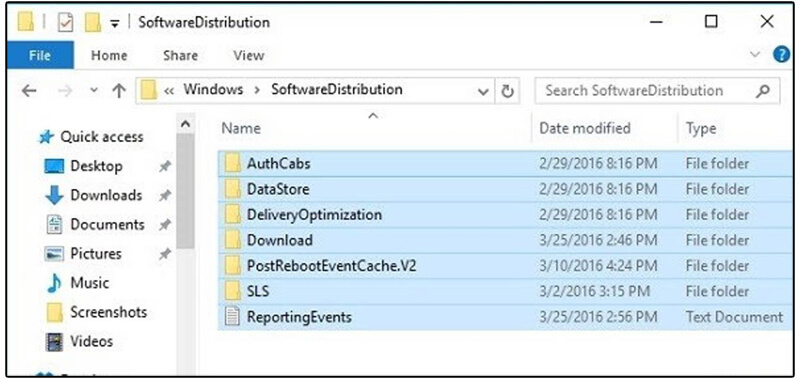The width and height of the screenshot is (800, 379).
Task: Open Downloads in navigation pane
Action: pyautogui.click(x=93, y=195)
